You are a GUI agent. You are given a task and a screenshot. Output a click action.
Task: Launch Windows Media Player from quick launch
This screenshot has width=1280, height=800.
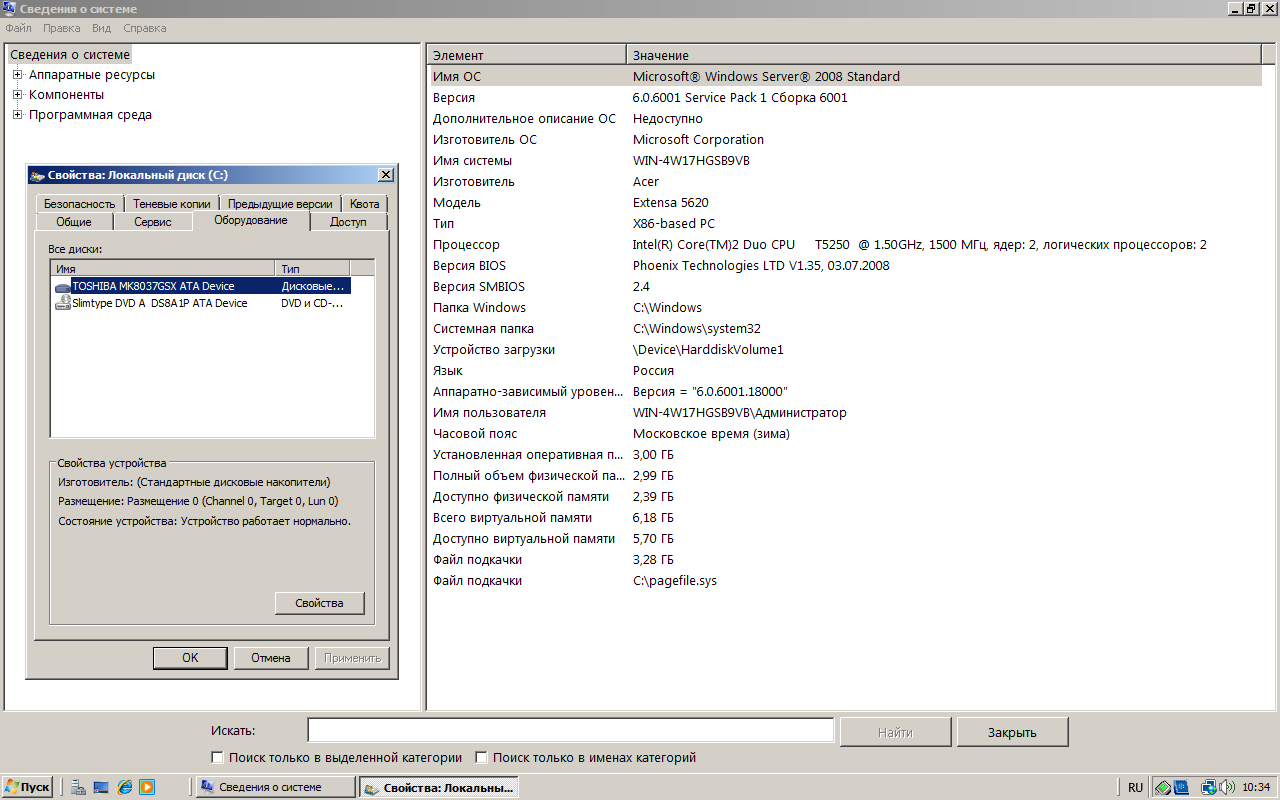147,787
